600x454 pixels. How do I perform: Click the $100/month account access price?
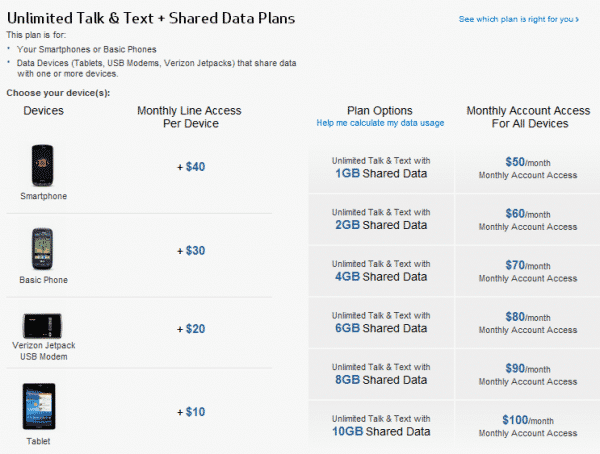[528, 420]
